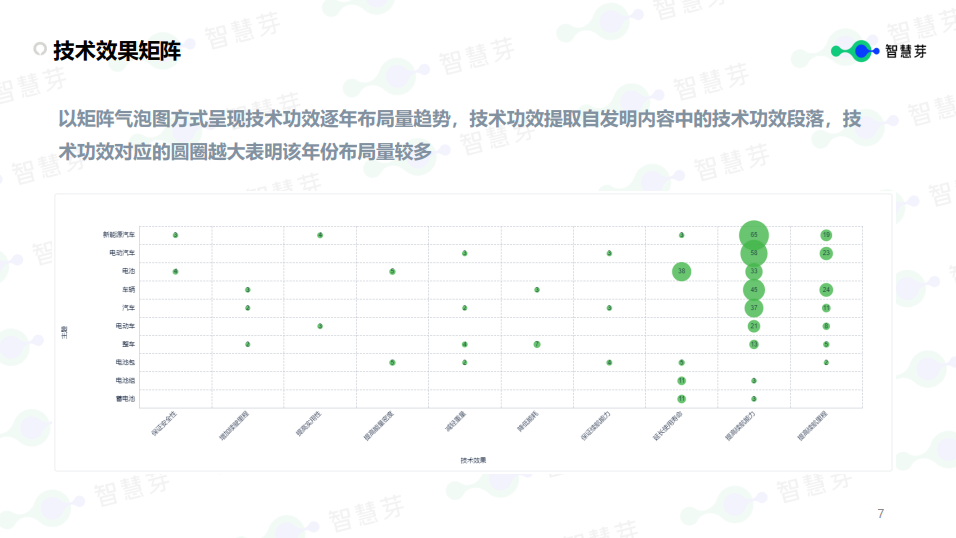Click the largest bubble labeled 65
Image resolution: width=956 pixels, height=538 pixels.
click(x=754, y=235)
